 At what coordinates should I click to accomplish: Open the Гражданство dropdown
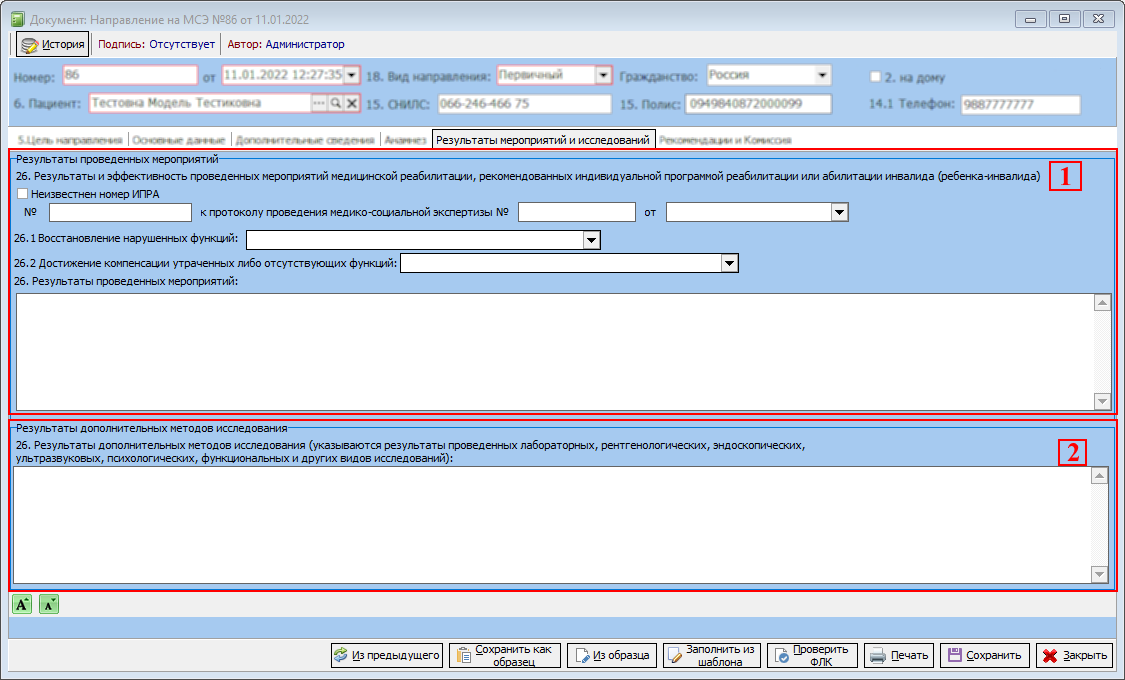(822, 75)
